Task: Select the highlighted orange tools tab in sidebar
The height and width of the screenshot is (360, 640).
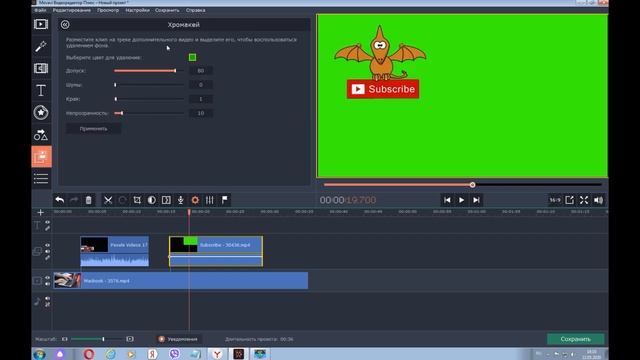Action: pyautogui.click(x=41, y=157)
